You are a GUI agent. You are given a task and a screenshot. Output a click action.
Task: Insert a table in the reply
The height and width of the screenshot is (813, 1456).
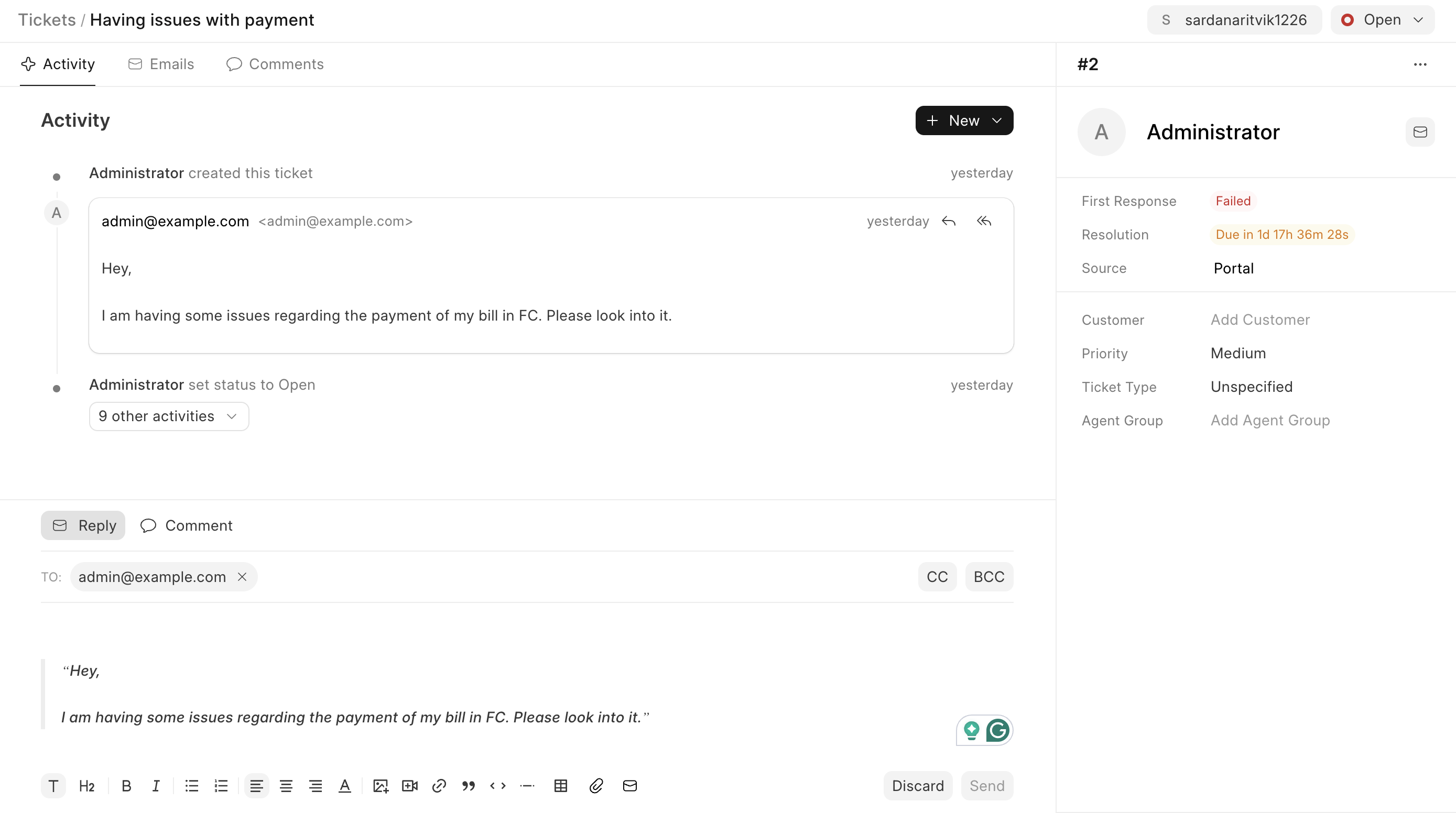560,785
